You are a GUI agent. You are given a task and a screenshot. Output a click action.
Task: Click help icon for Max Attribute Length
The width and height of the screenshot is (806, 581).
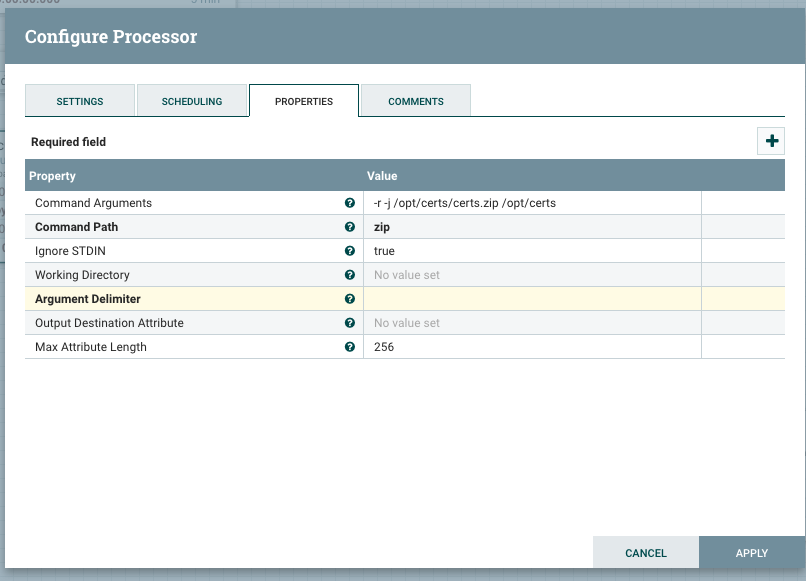tap(350, 347)
